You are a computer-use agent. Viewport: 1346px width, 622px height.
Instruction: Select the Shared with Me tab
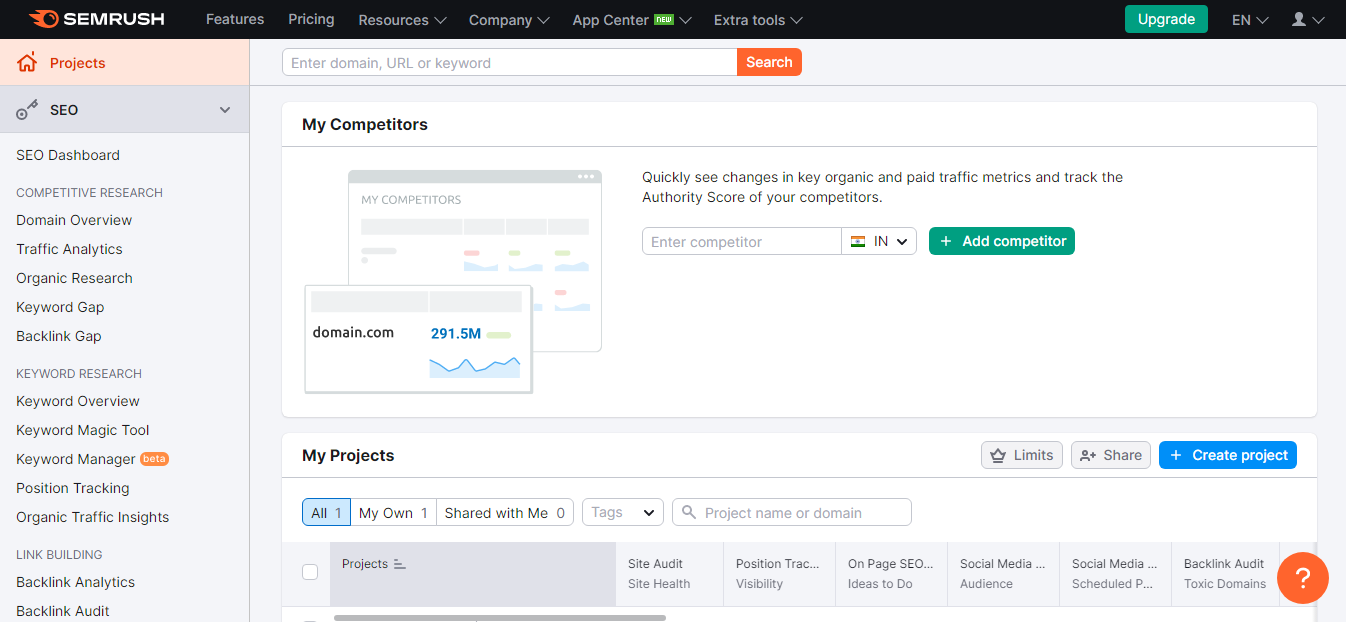[505, 512]
